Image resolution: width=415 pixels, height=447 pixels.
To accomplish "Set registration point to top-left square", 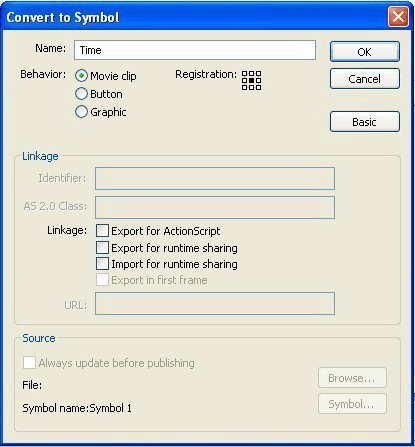I will click(x=244, y=73).
